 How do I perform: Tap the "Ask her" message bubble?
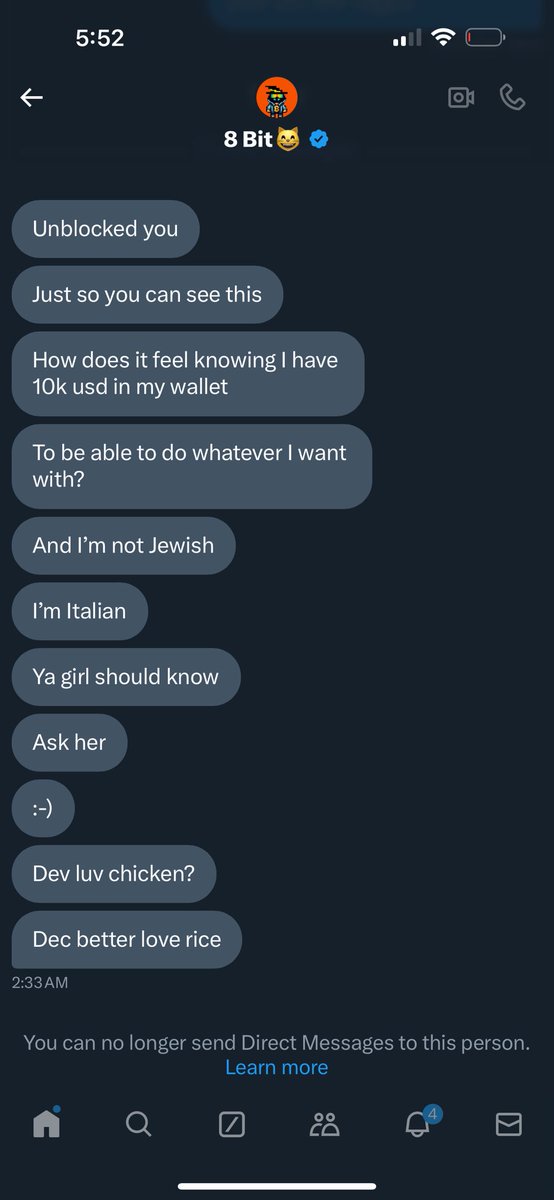(x=69, y=742)
